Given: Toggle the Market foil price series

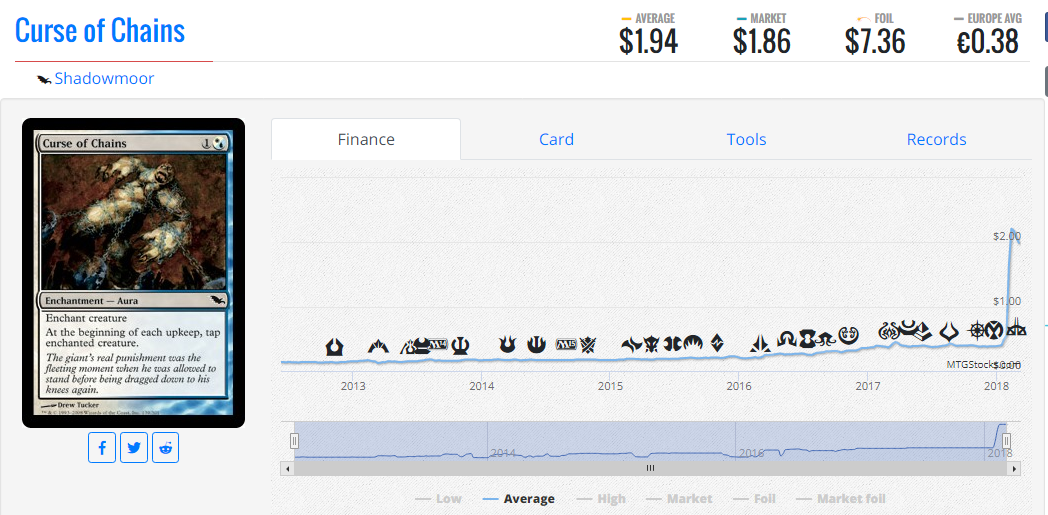Looking at the screenshot, I should (x=841, y=498).
